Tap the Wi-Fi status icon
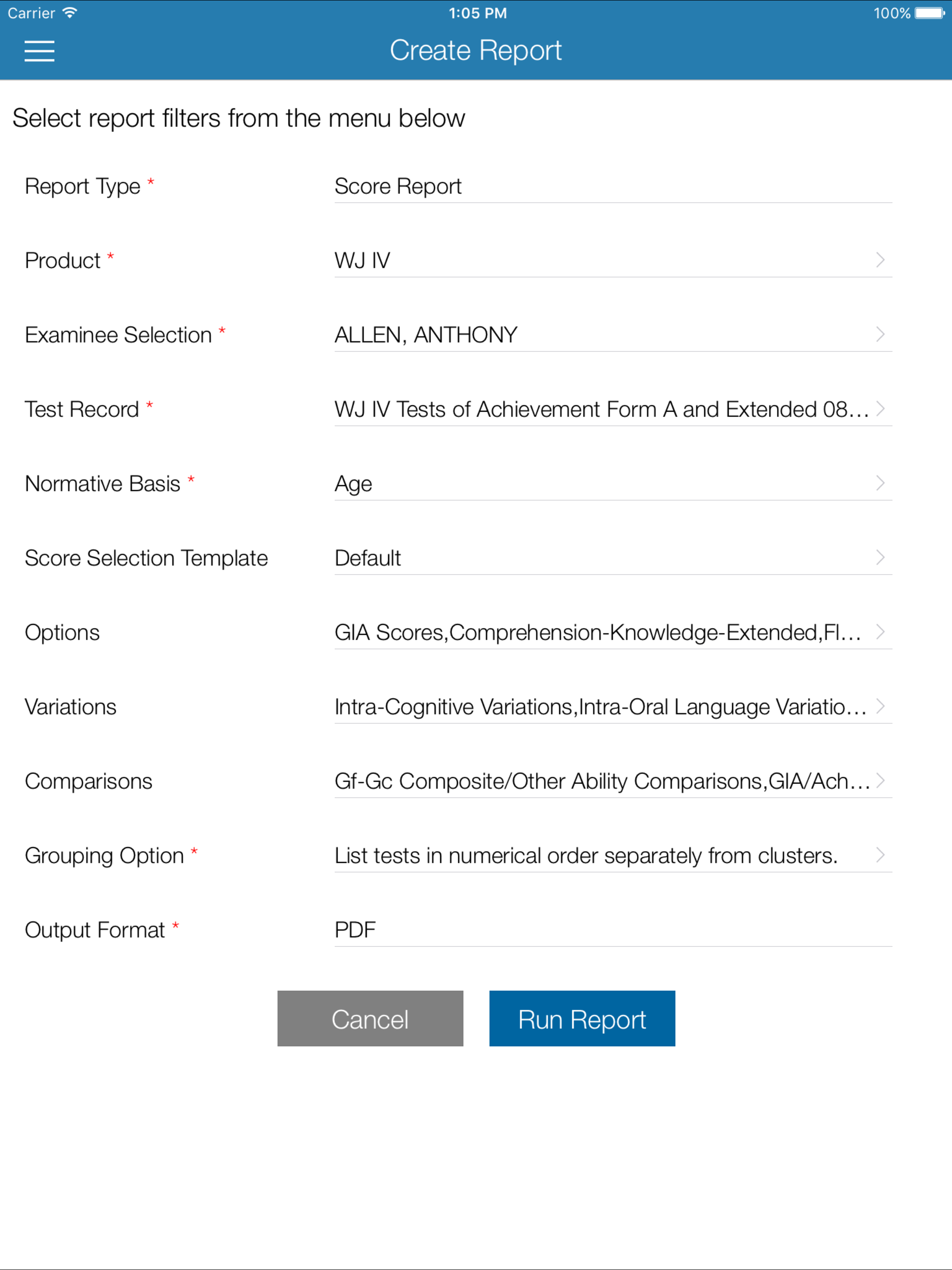Image resolution: width=952 pixels, height=1270 pixels. point(69,13)
